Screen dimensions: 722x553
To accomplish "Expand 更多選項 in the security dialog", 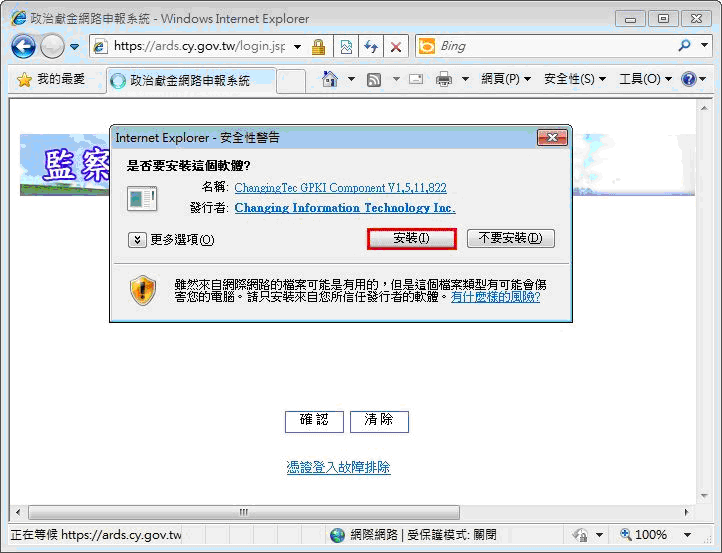I will click(171, 239).
